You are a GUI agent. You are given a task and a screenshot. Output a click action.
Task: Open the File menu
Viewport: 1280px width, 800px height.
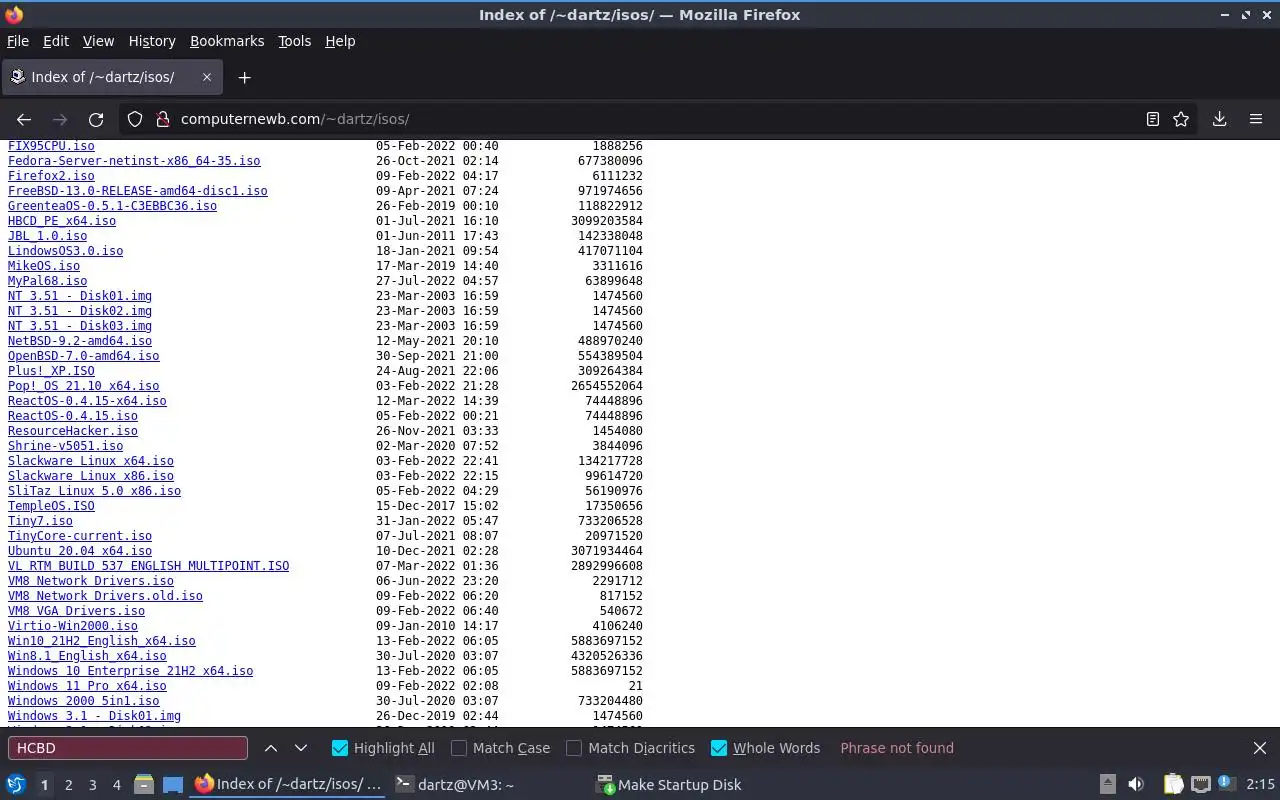pos(18,41)
